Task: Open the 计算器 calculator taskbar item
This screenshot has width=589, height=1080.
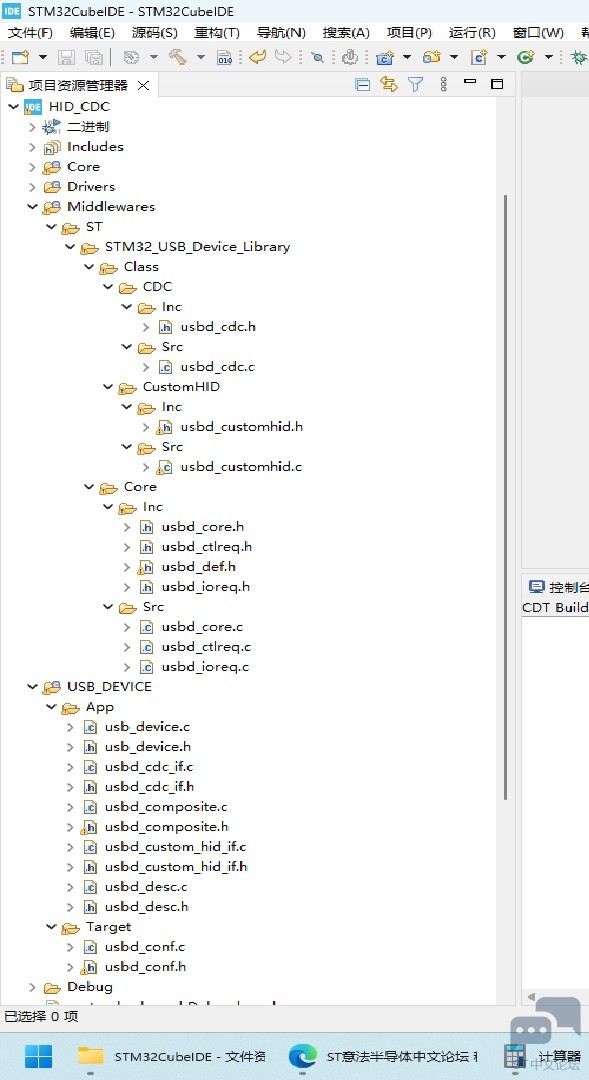Action: tap(542, 1056)
